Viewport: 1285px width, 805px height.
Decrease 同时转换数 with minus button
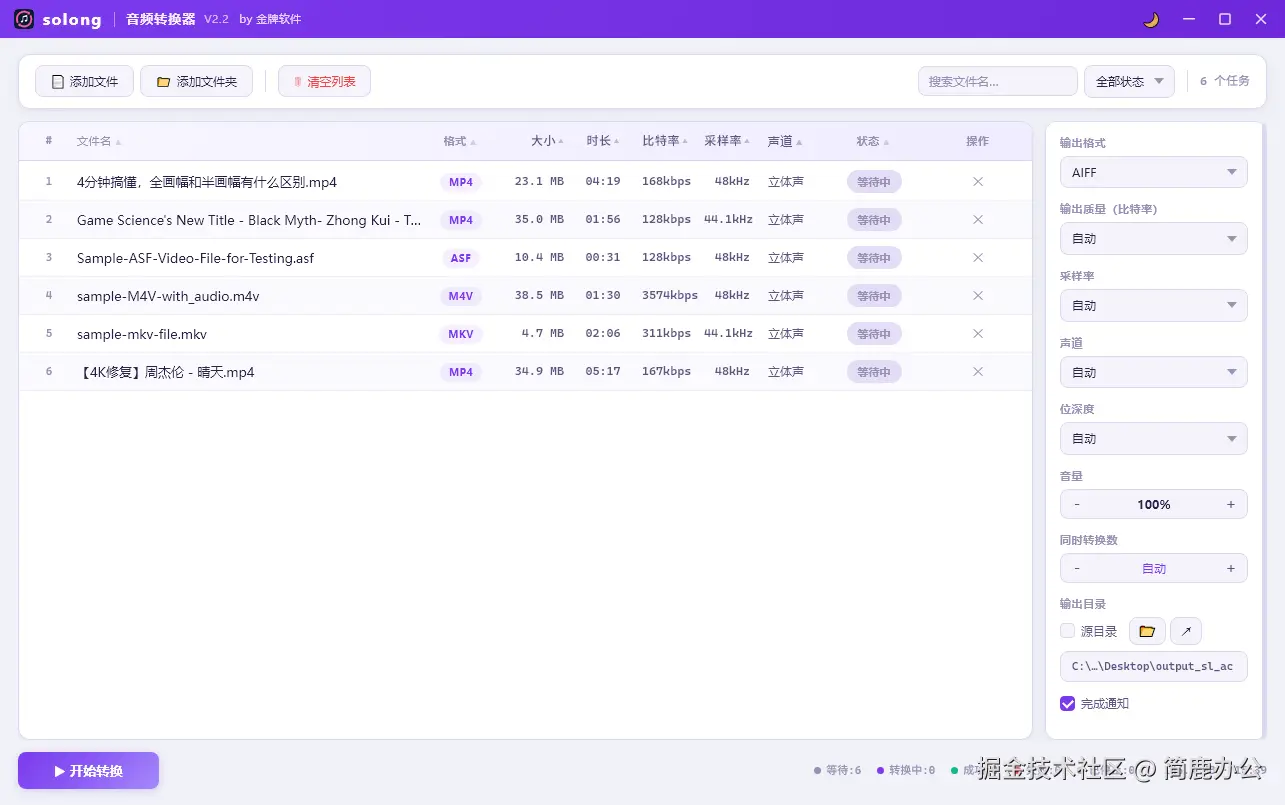point(1077,568)
